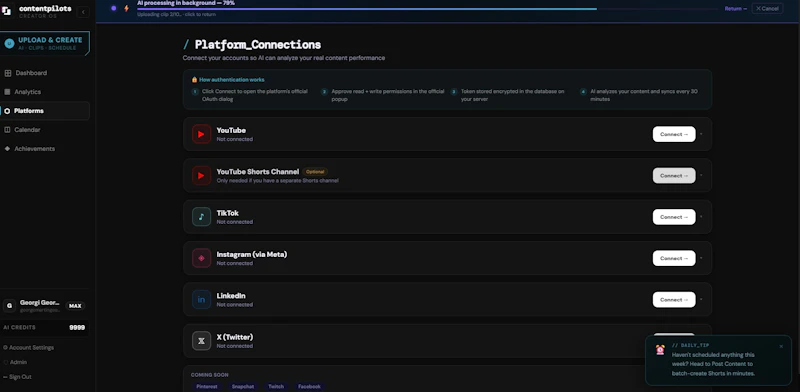Click the purple dot in processing bar
The height and width of the screenshot is (392, 800).
[x=113, y=8]
